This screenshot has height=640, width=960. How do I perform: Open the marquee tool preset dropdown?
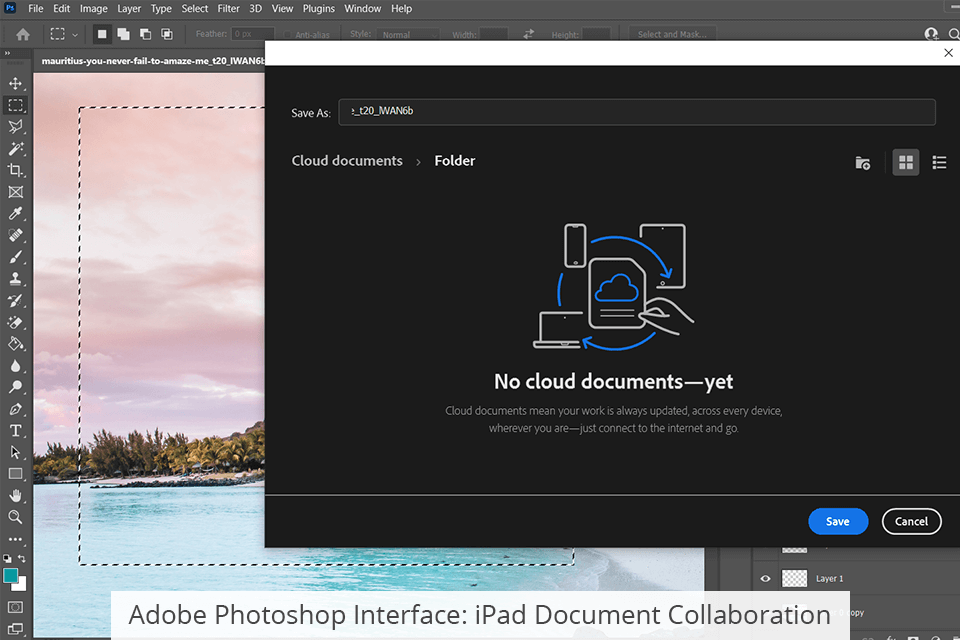pos(66,34)
